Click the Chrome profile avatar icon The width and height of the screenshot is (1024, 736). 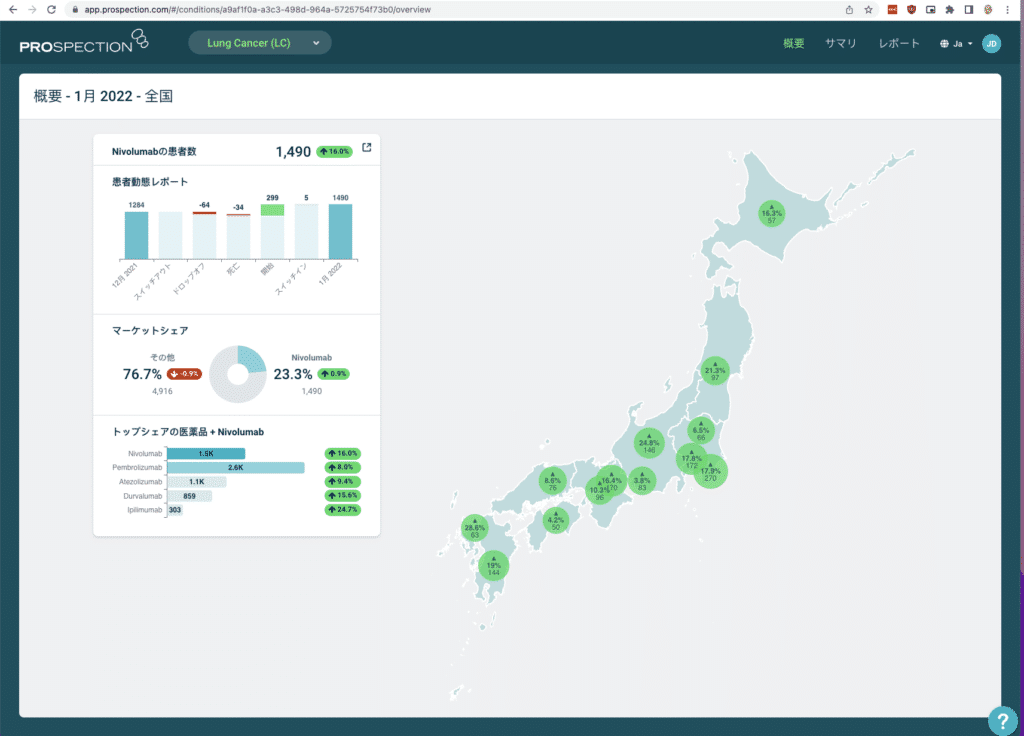coord(989,10)
